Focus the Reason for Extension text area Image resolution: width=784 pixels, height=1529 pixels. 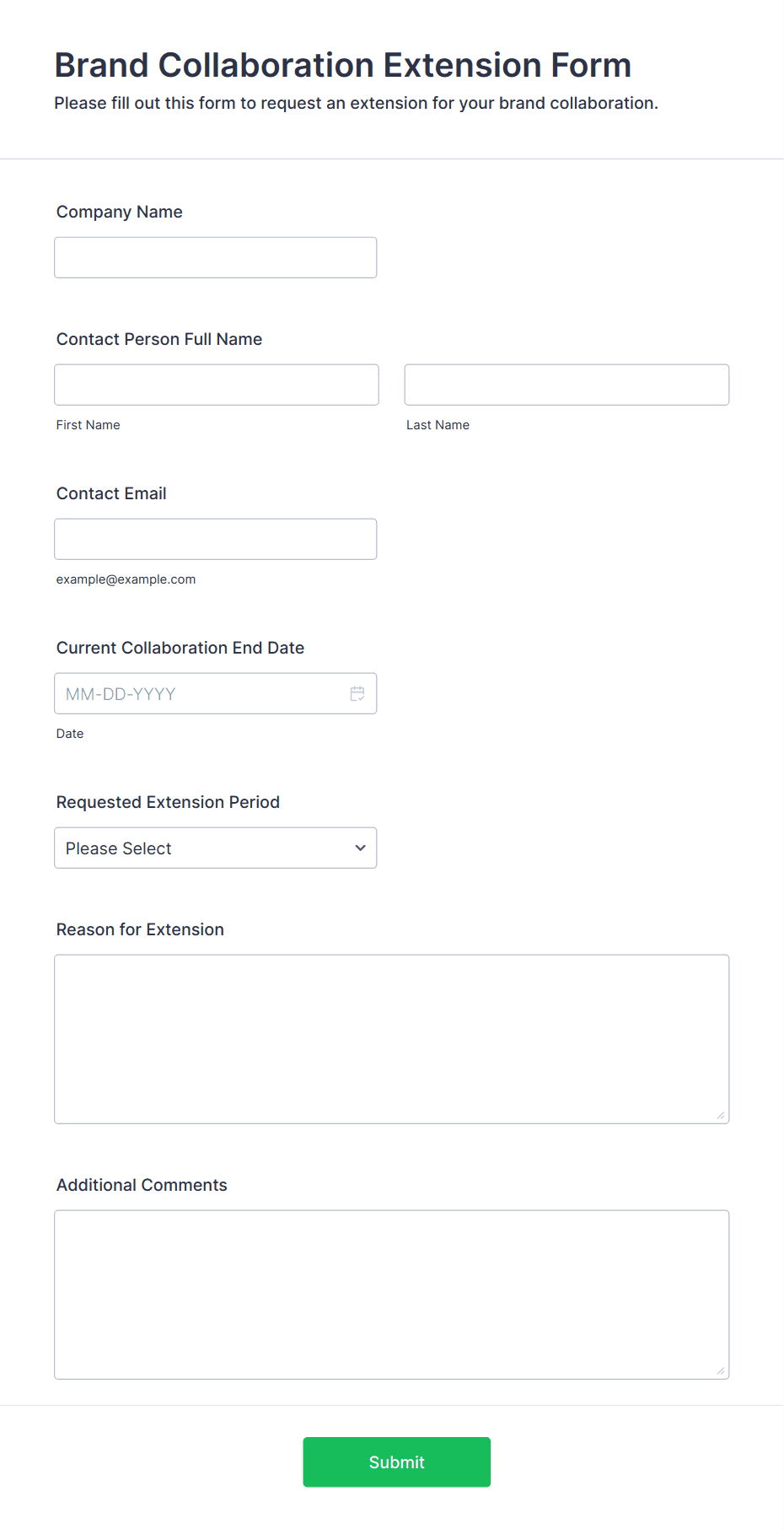392,1039
